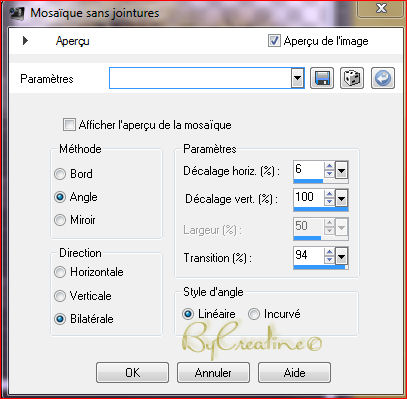Select the Miroir method radio button
This screenshot has height=399, width=407.
(x=60, y=220)
